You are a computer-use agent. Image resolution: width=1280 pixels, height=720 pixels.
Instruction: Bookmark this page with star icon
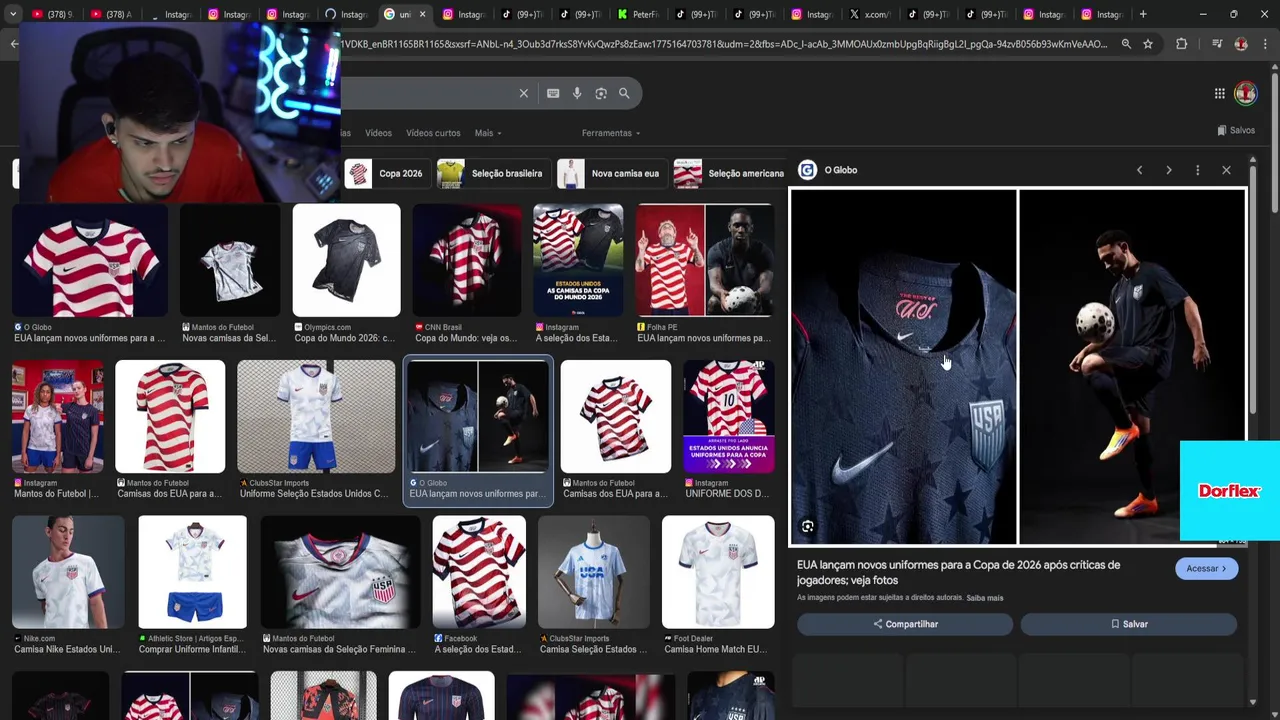tap(1148, 44)
